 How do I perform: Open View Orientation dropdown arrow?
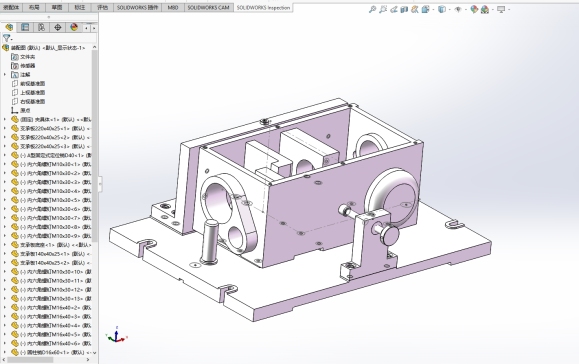[433, 10]
